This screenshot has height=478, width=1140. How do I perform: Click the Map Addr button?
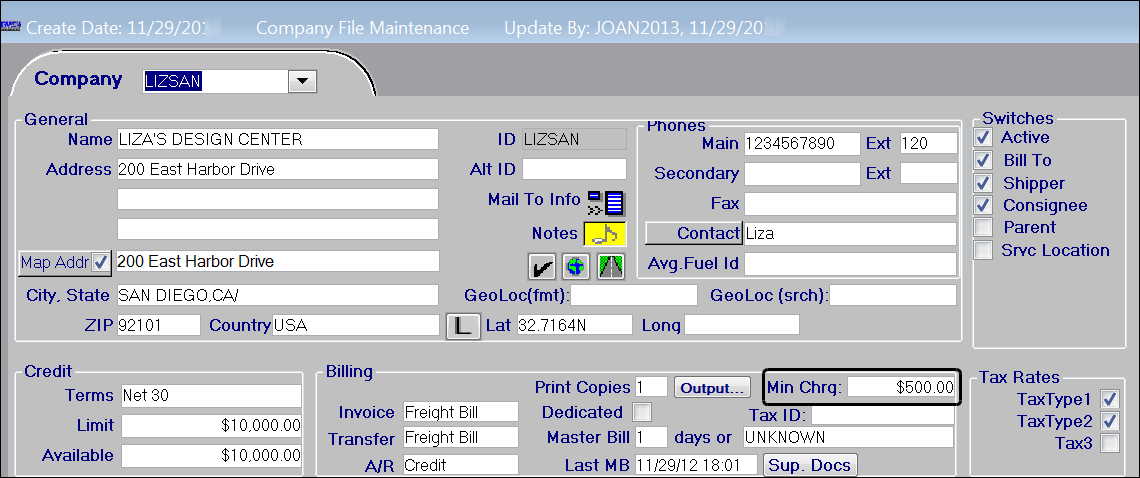point(55,263)
